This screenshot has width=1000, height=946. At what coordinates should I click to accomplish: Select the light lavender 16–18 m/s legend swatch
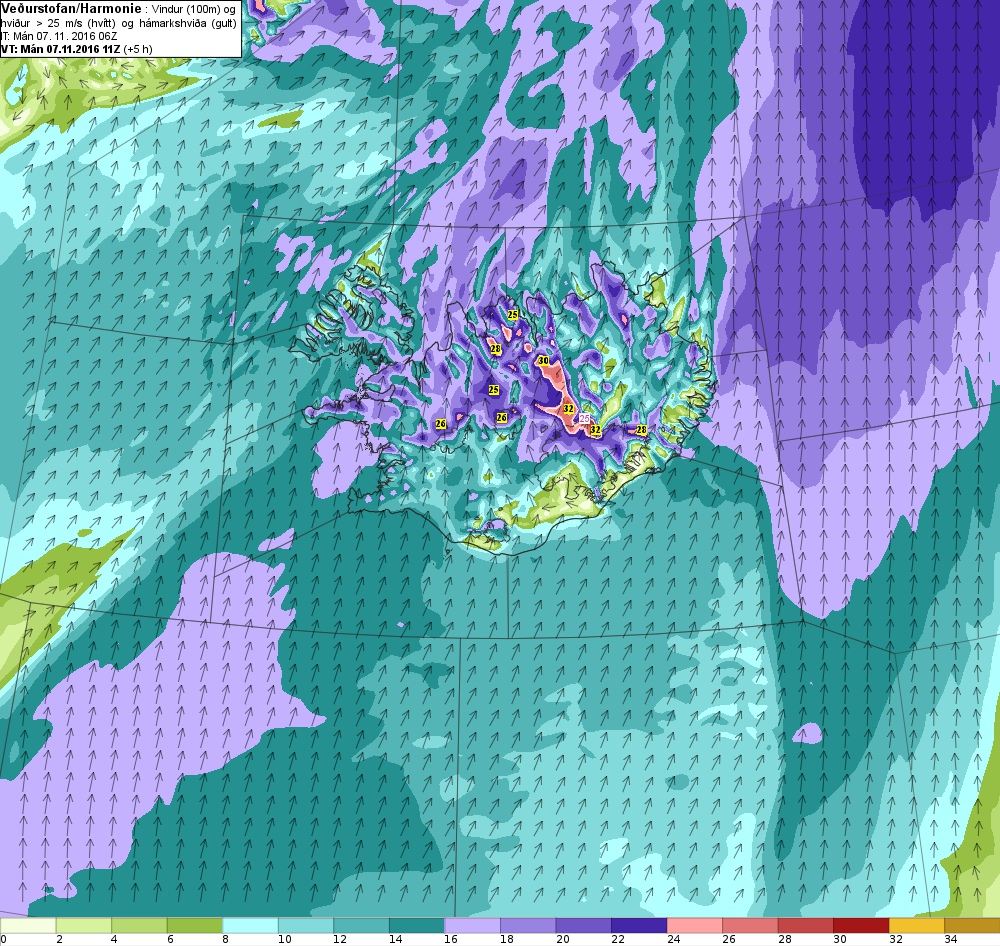pos(472,925)
